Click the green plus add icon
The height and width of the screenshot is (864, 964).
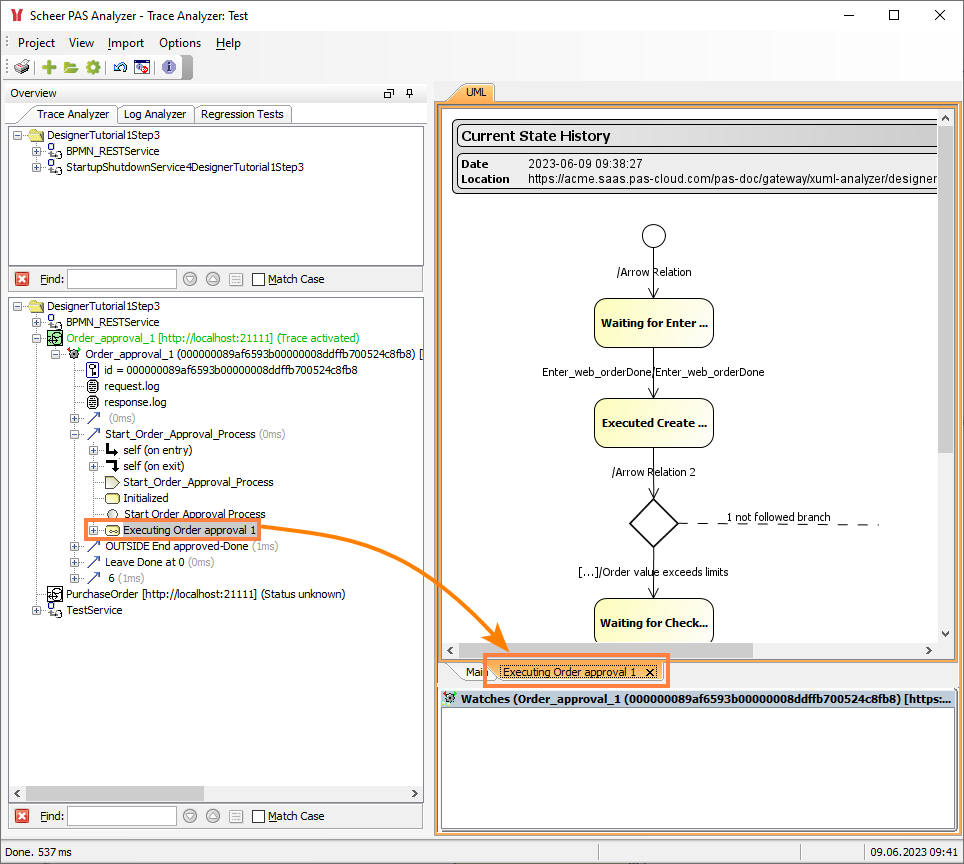pos(49,67)
